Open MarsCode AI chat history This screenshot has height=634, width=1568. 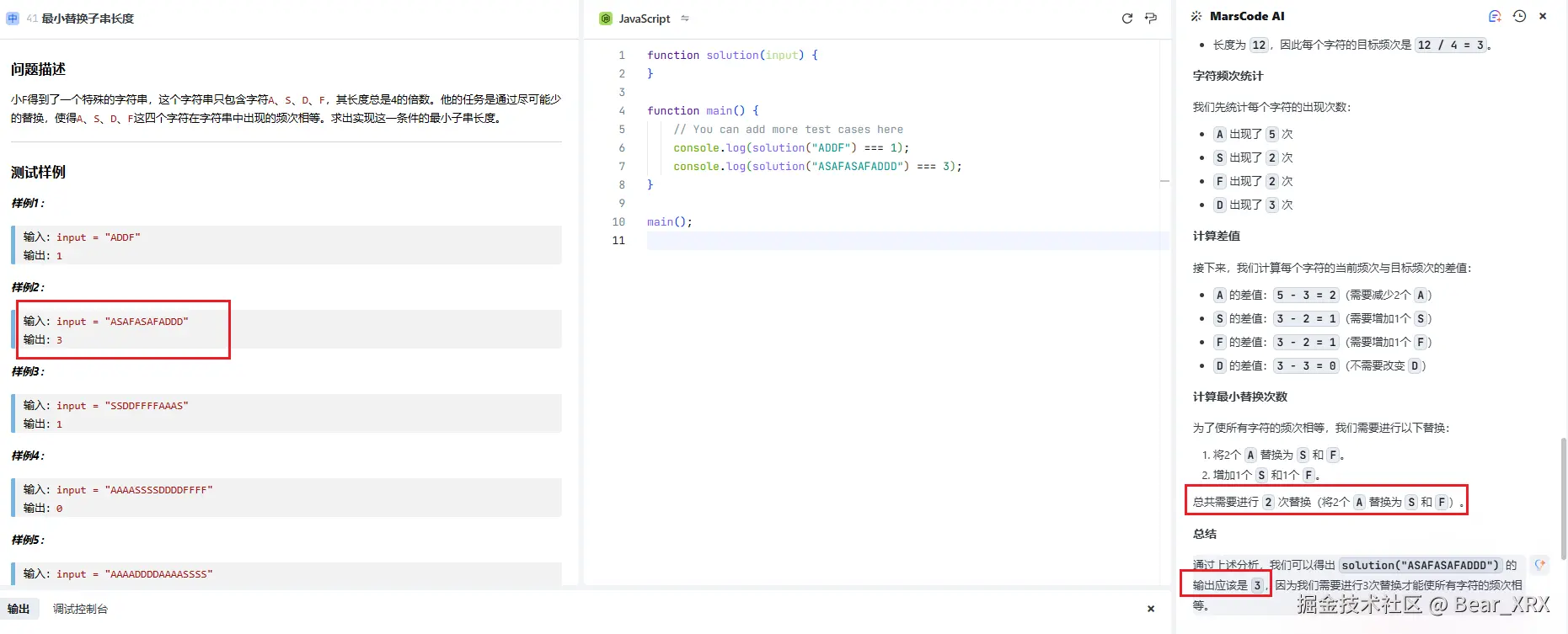(1519, 16)
